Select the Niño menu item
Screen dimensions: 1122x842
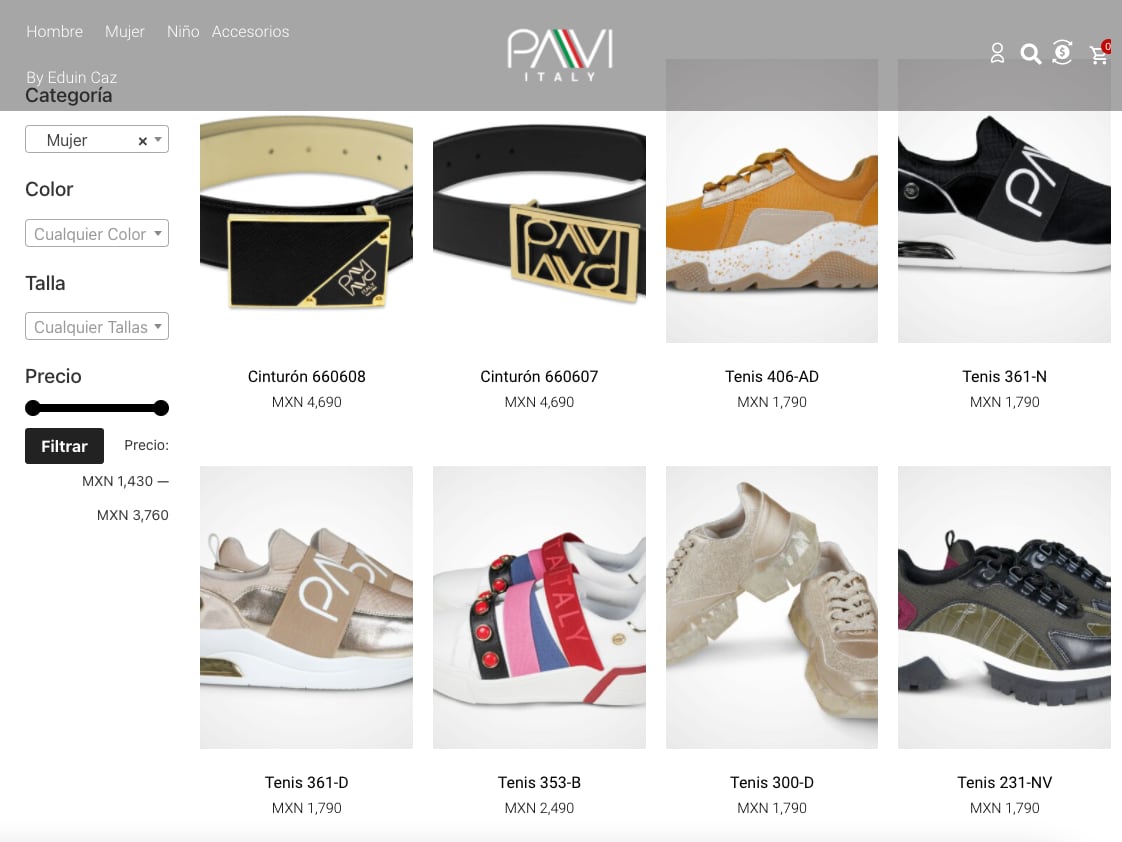[182, 31]
